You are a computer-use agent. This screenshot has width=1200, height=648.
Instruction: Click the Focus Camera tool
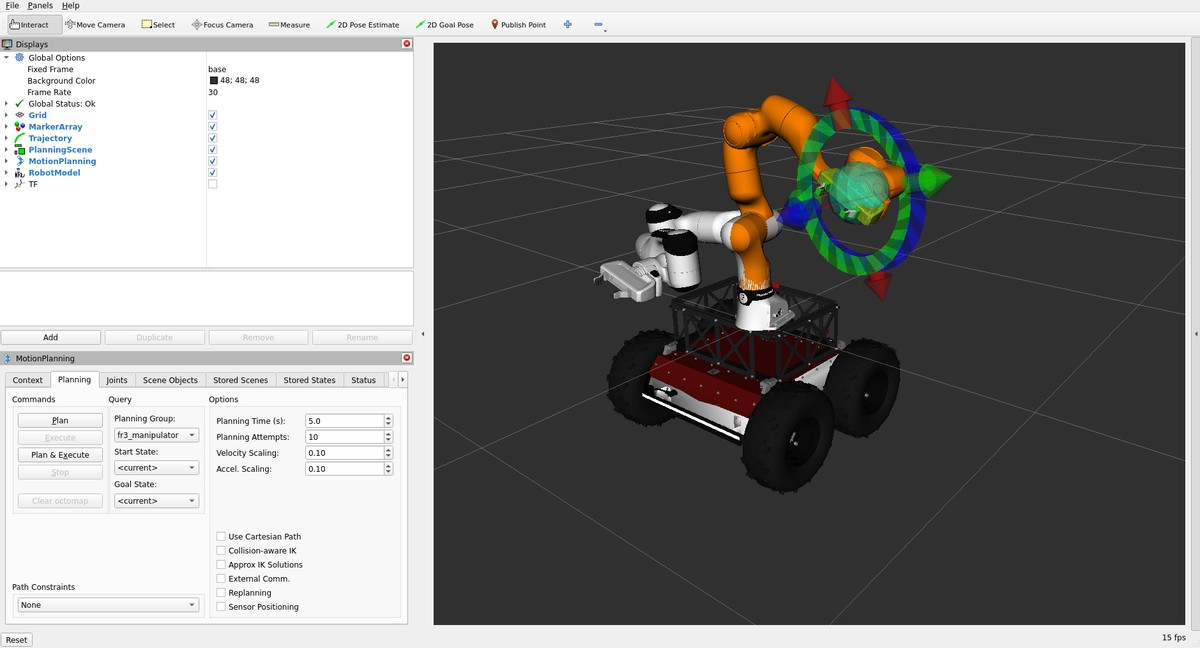coord(222,25)
